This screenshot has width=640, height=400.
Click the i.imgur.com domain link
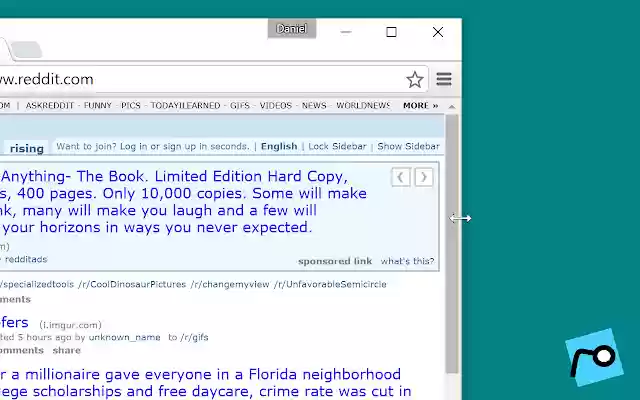pyautogui.click(x=70, y=325)
